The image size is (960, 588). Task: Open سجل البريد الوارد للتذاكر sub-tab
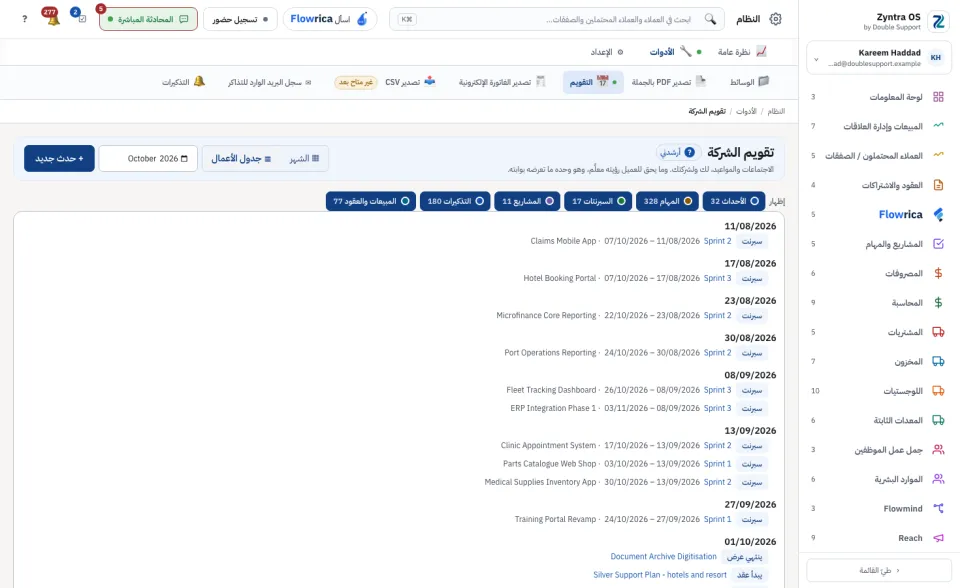point(269,82)
